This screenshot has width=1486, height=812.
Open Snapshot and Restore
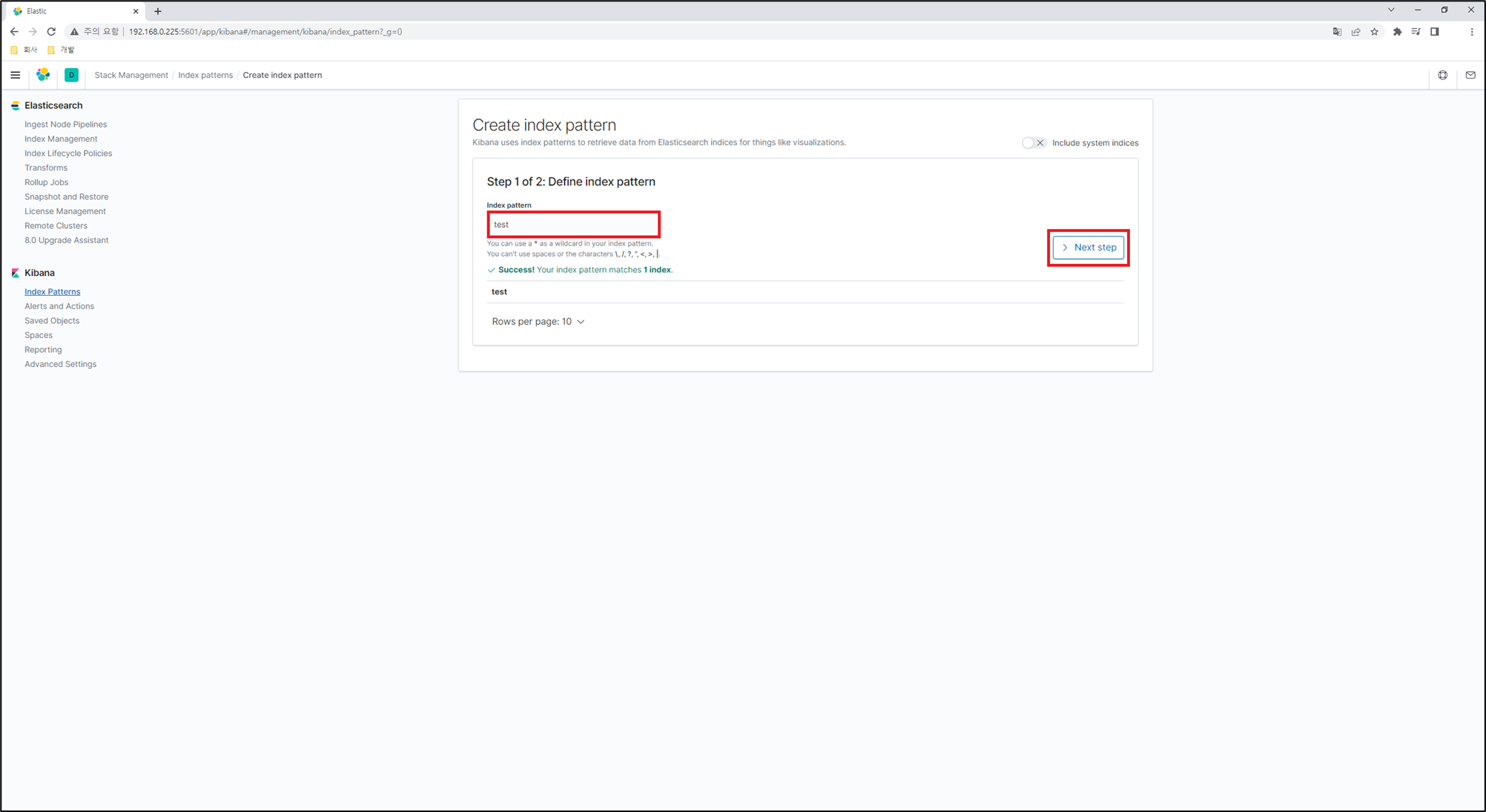pos(66,197)
